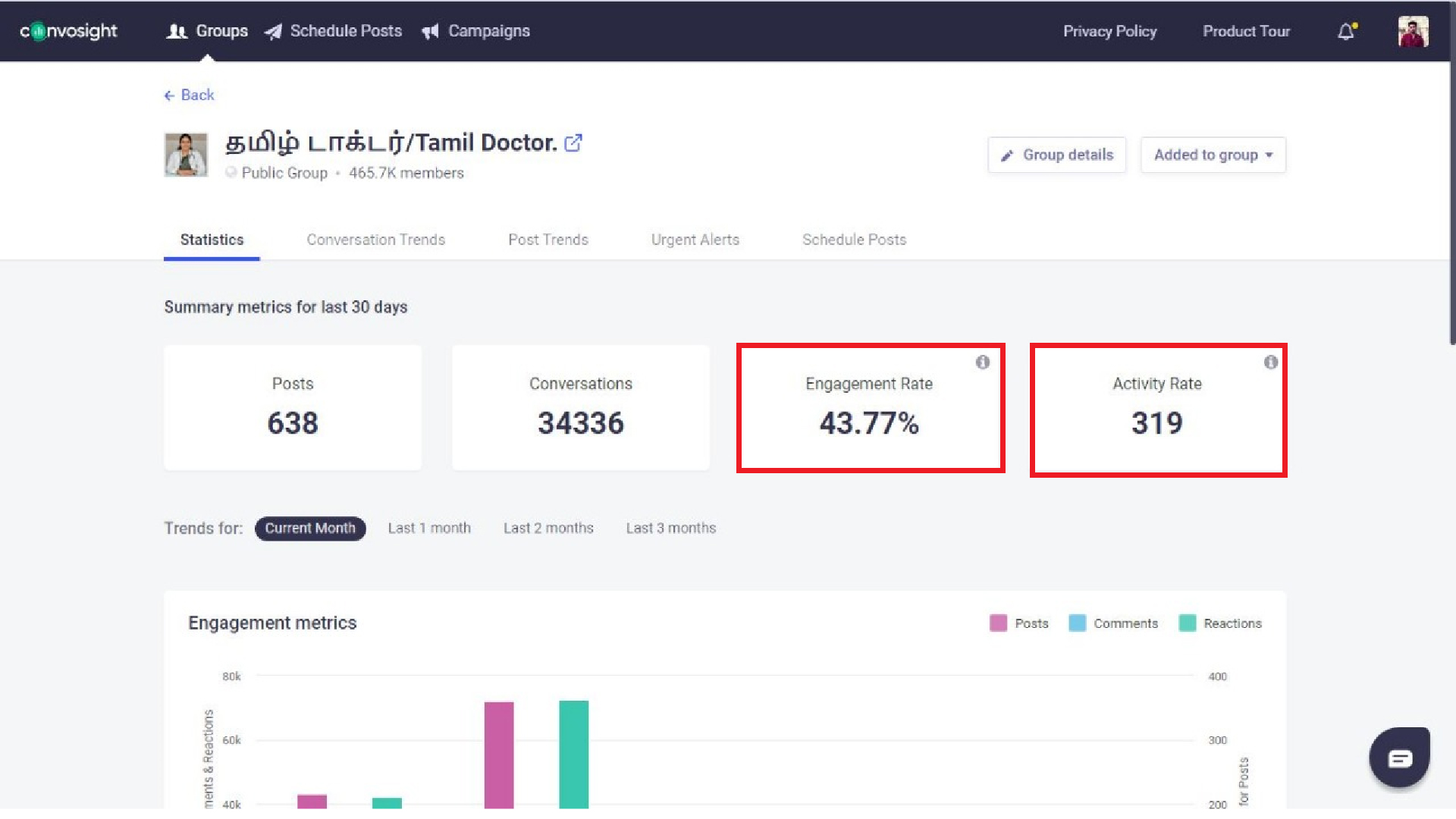The width and height of the screenshot is (1456, 819).
Task: Click the Engagement Rate info icon
Action: click(982, 362)
